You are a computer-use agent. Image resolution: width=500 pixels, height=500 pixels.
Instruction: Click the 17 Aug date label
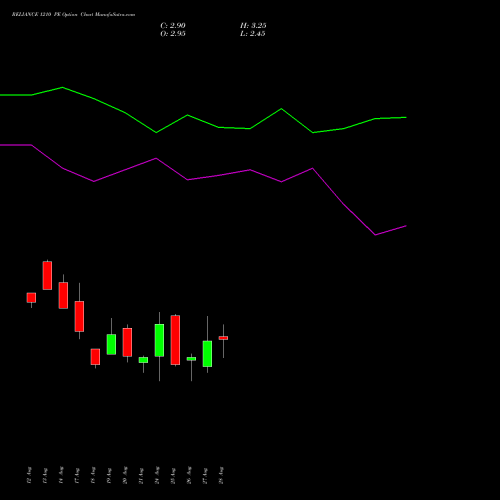pos(77,475)
